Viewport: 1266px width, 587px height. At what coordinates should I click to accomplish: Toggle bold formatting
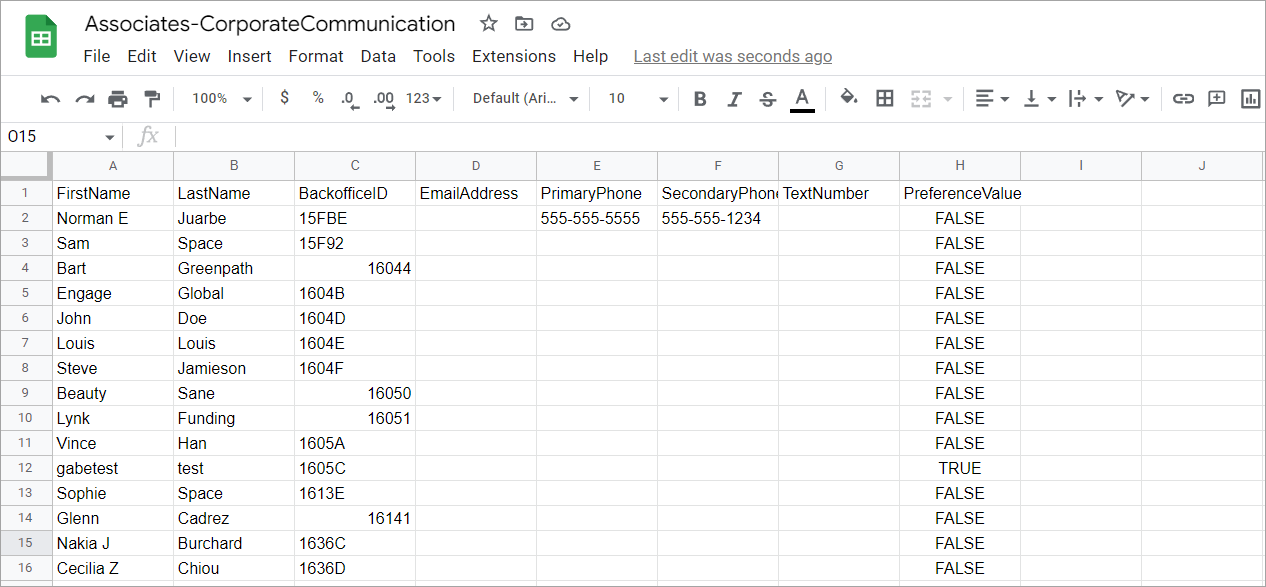(700, 99)
